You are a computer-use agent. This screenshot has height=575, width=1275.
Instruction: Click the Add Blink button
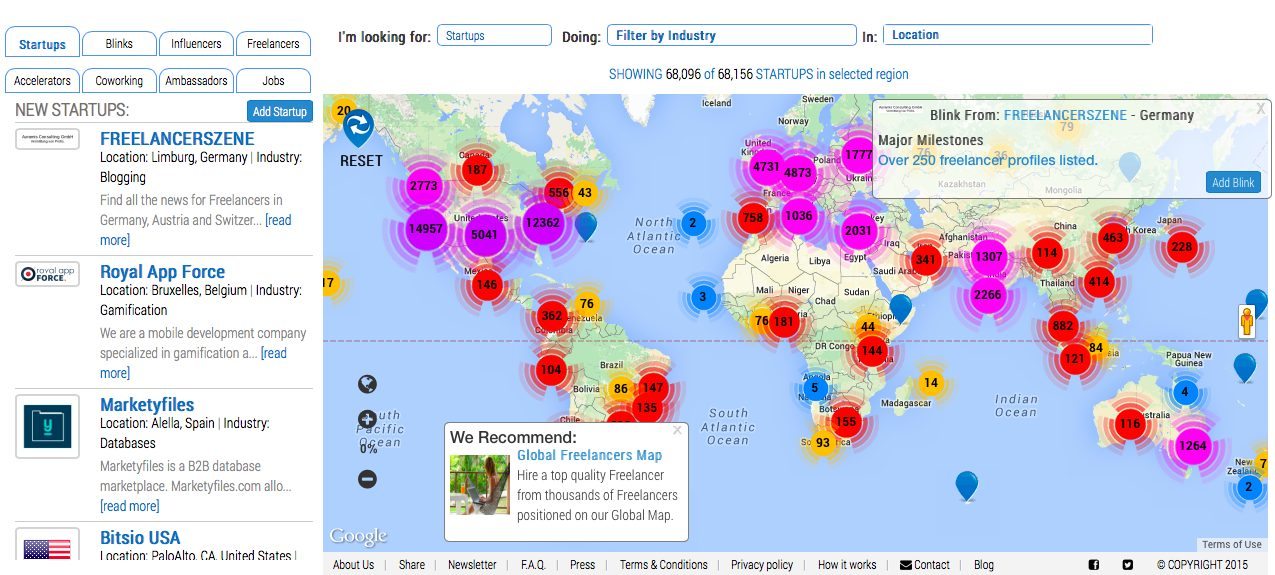point(1232,183)
